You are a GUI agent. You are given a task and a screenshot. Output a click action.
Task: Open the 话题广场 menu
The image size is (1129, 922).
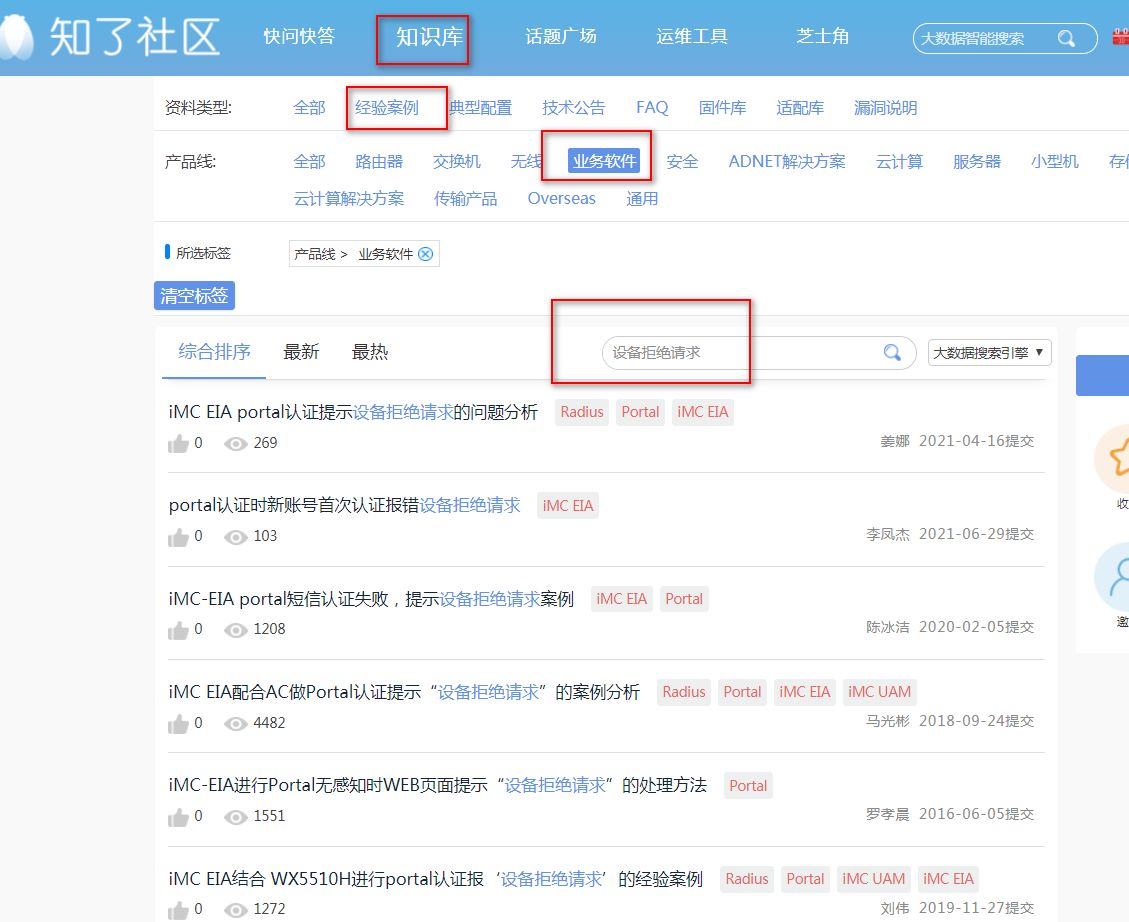[561, 36]
